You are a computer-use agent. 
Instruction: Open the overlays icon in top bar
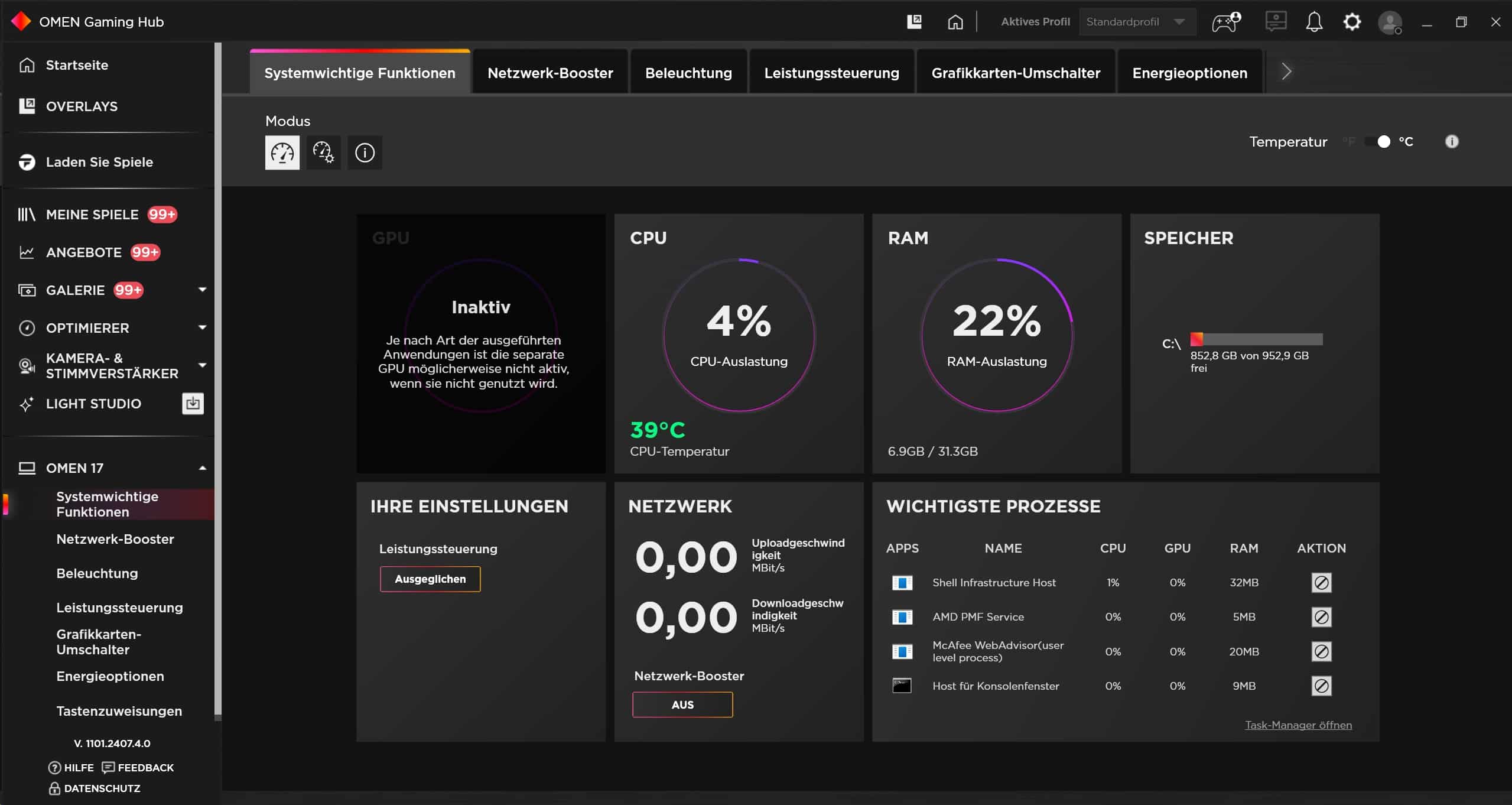click(914, 22)
